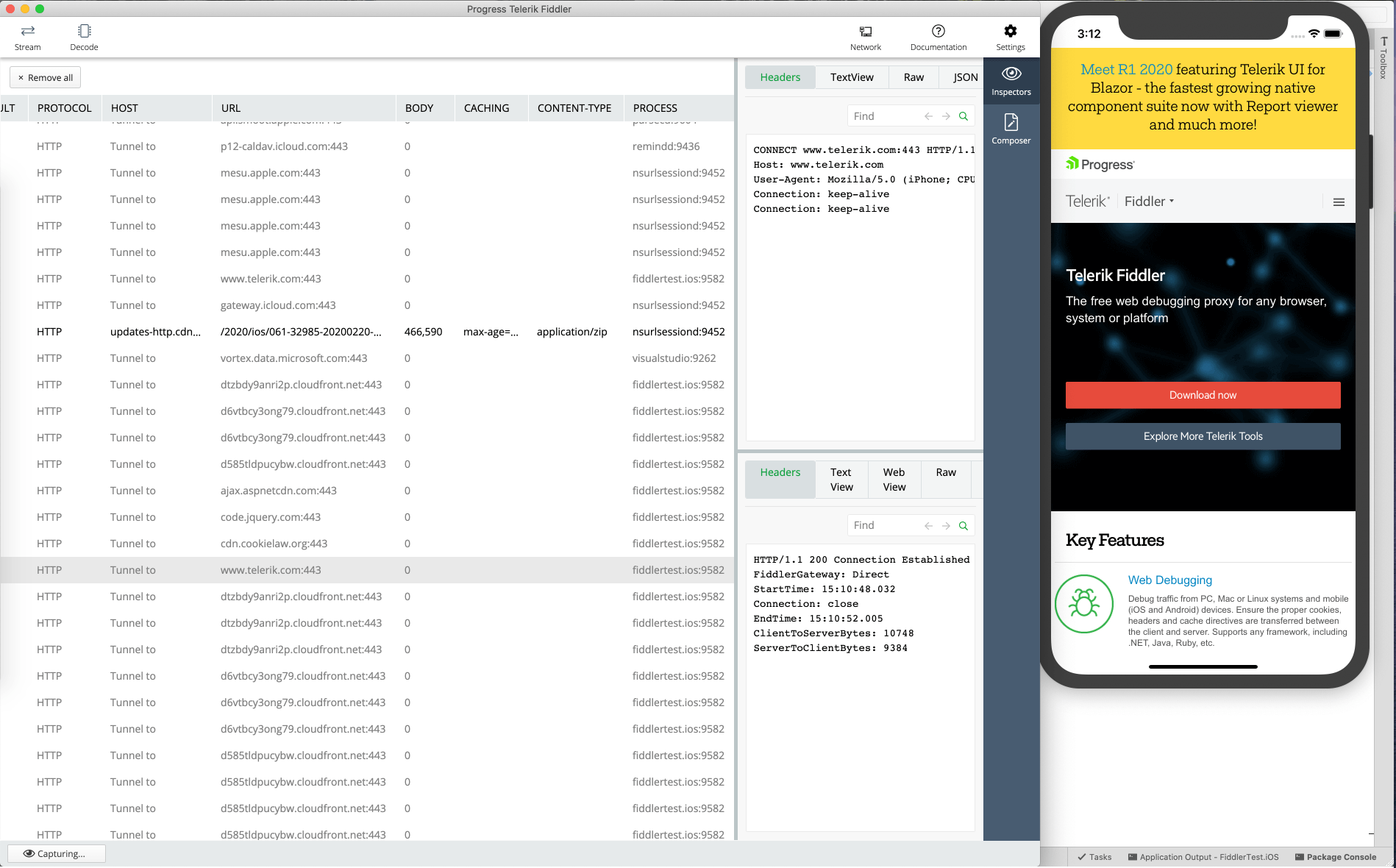Sort by the CONTENT-TYPE column header

575,108
